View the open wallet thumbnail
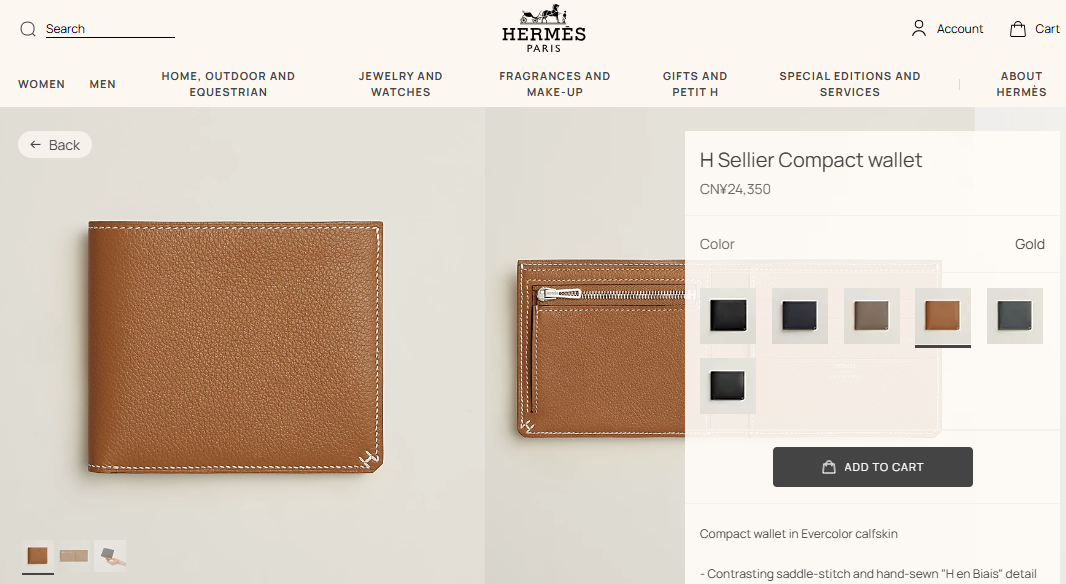The height and width of the screenshot is (584, 1066). [74, 556]
